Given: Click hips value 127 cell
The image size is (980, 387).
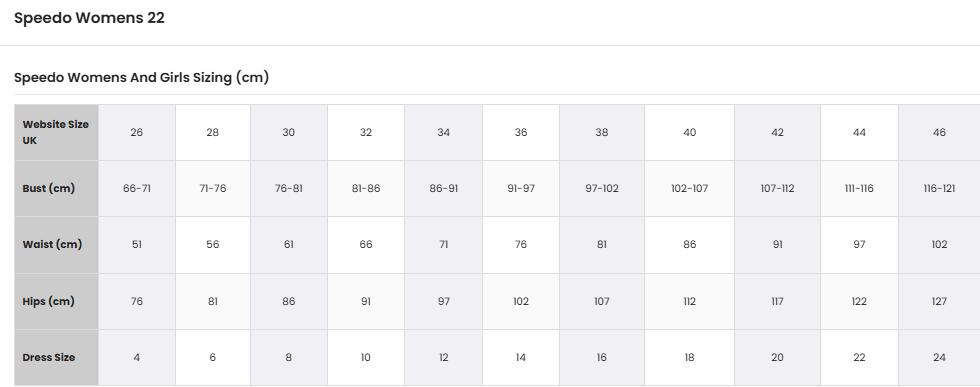Looking at the screenshot, I should pos(939,301).
